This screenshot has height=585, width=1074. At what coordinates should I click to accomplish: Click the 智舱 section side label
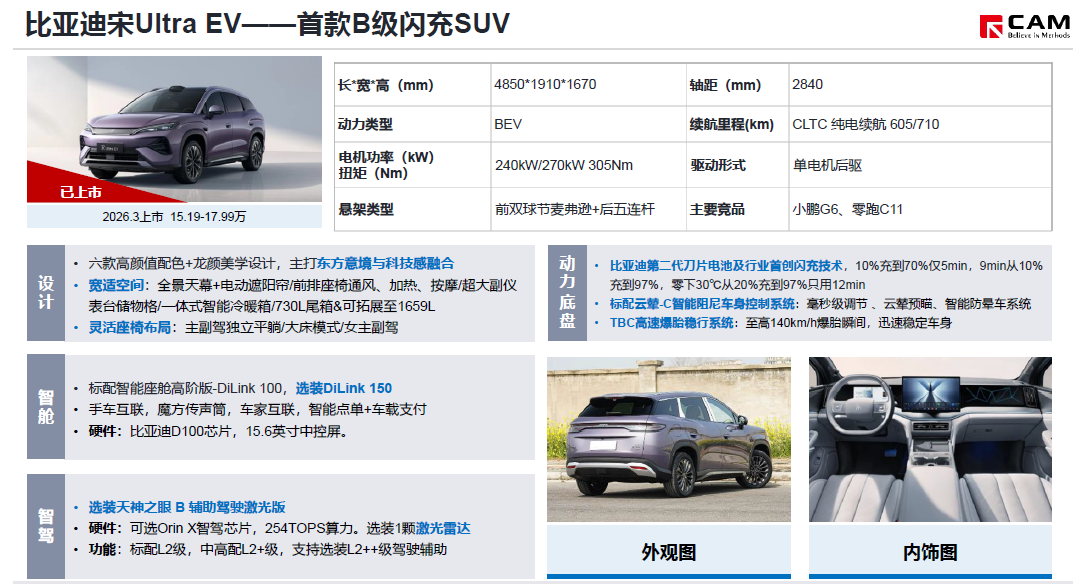(x=46, y=406)
